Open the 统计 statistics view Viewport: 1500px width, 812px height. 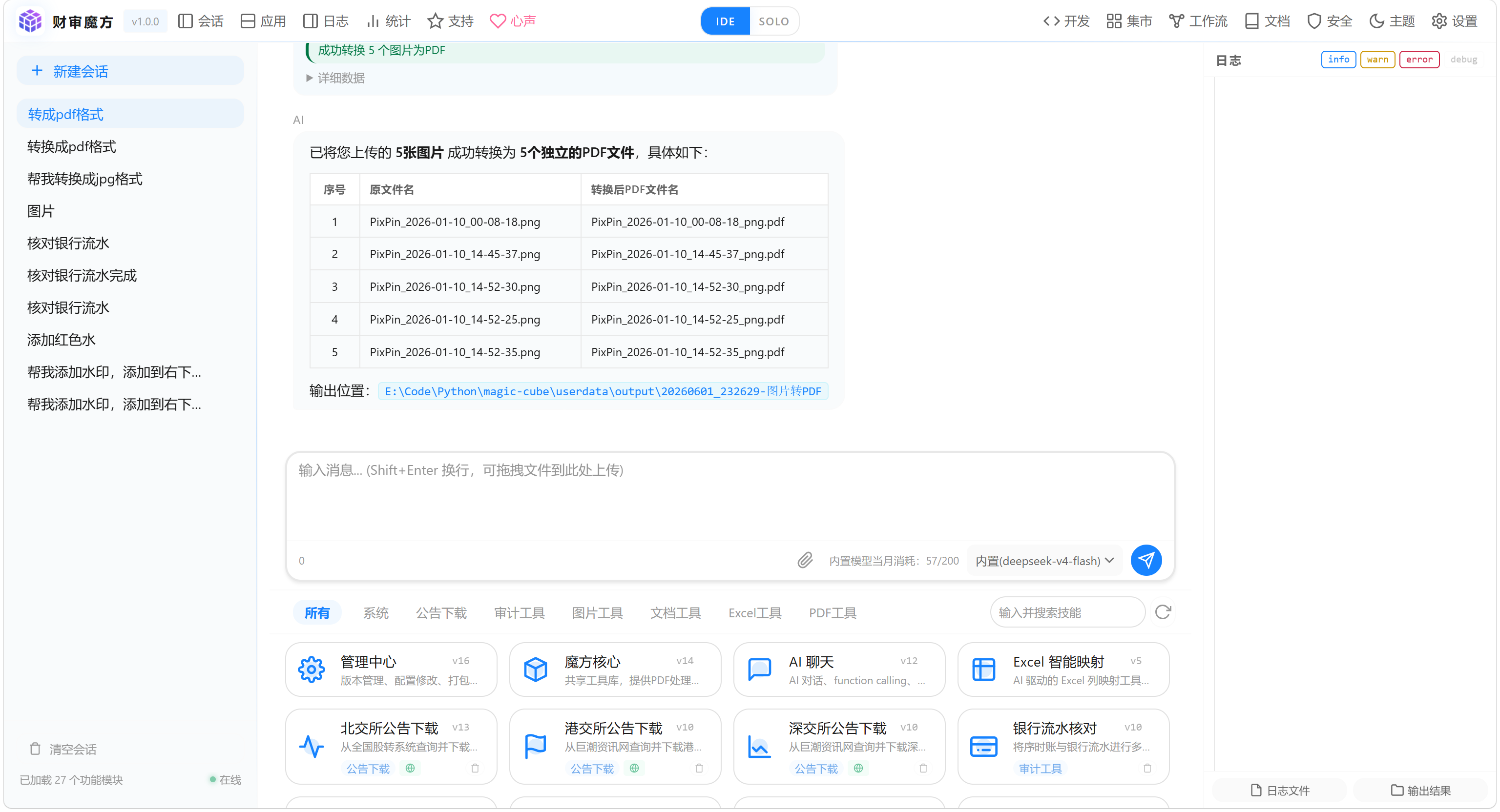click(388, 21)
